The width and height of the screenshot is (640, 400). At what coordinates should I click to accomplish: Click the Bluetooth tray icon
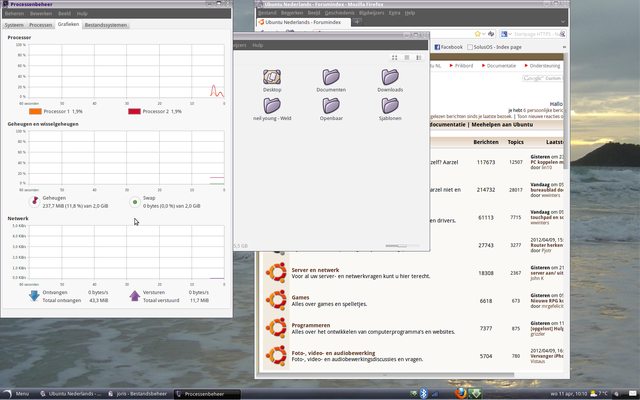[x=423, y=393]
